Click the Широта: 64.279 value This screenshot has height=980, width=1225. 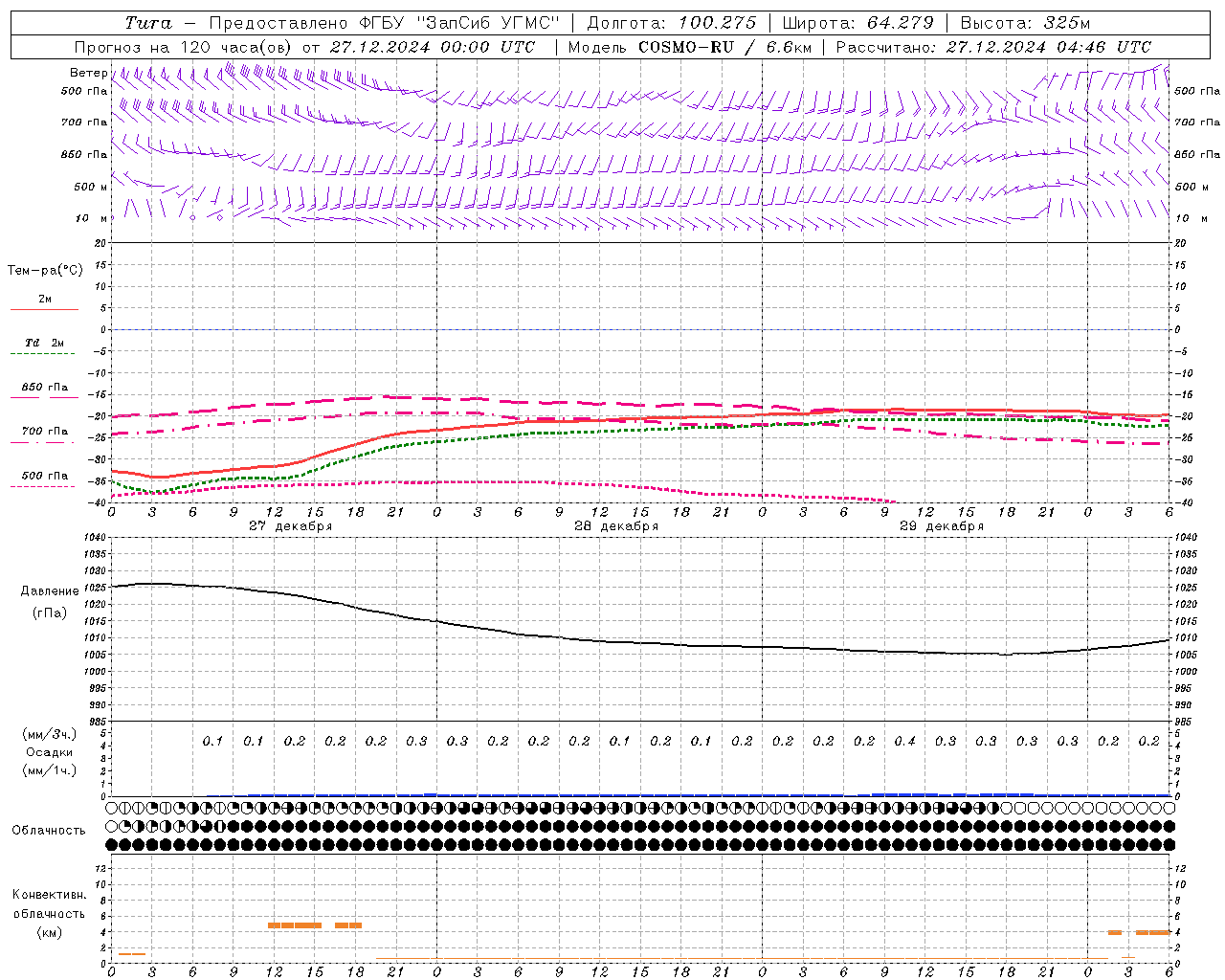(857, 23)
